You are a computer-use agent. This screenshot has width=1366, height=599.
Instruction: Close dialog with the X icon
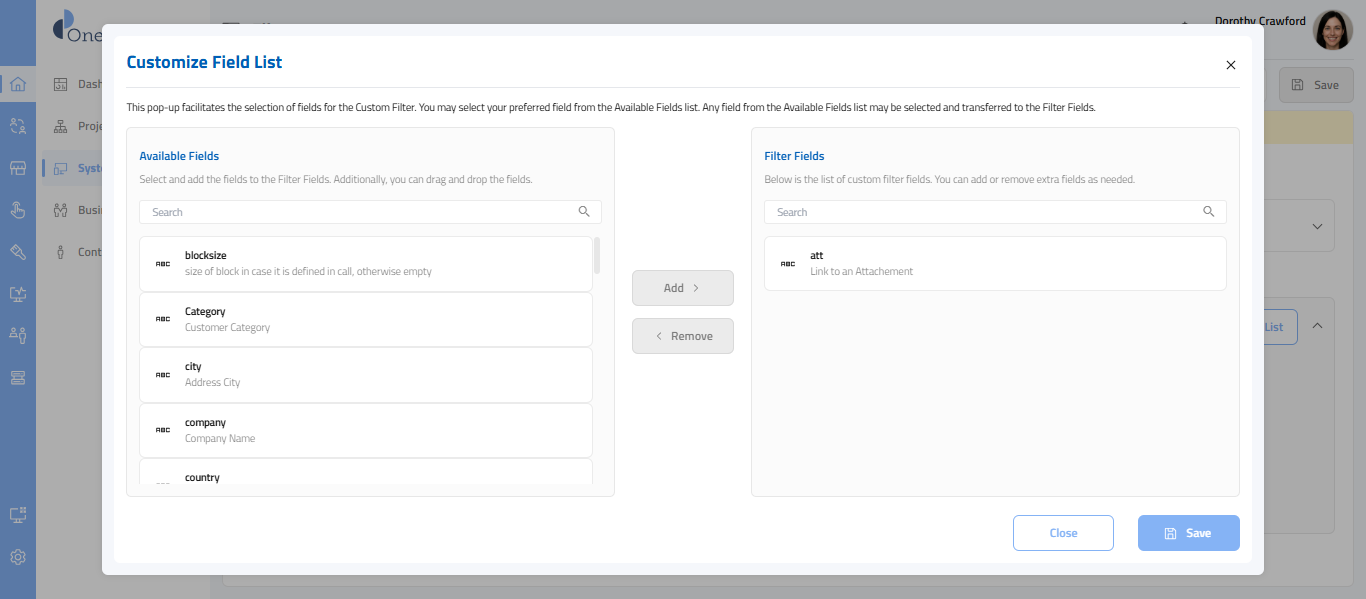tap(1231, 65)
